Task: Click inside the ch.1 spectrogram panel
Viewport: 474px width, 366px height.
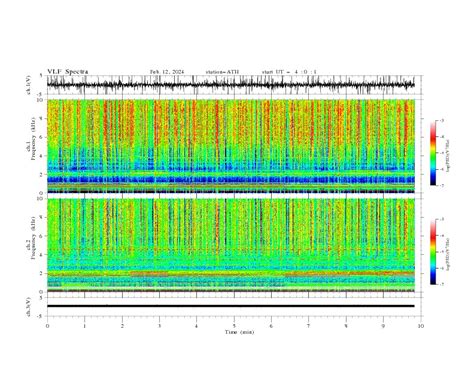Action: (x=231, y=146)
